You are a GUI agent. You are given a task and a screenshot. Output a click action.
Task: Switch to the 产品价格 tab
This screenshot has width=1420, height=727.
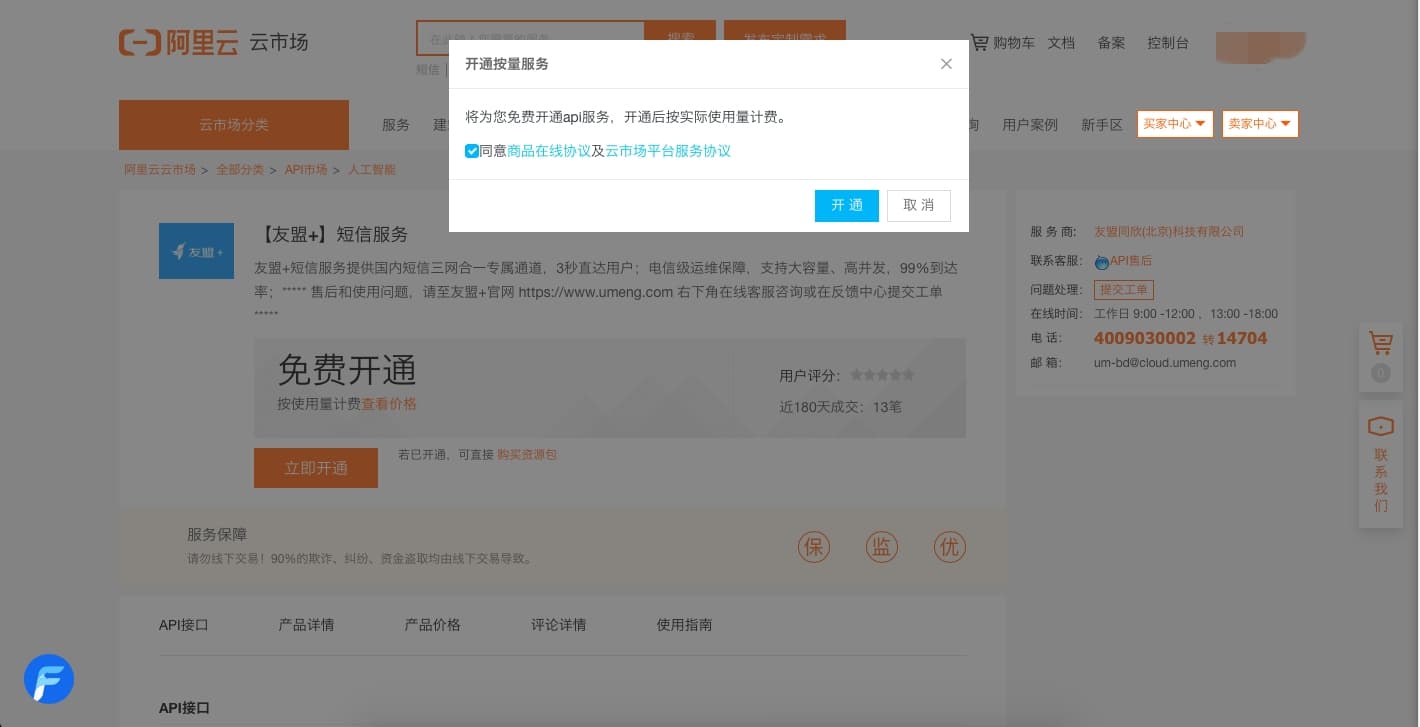point(432,625)
